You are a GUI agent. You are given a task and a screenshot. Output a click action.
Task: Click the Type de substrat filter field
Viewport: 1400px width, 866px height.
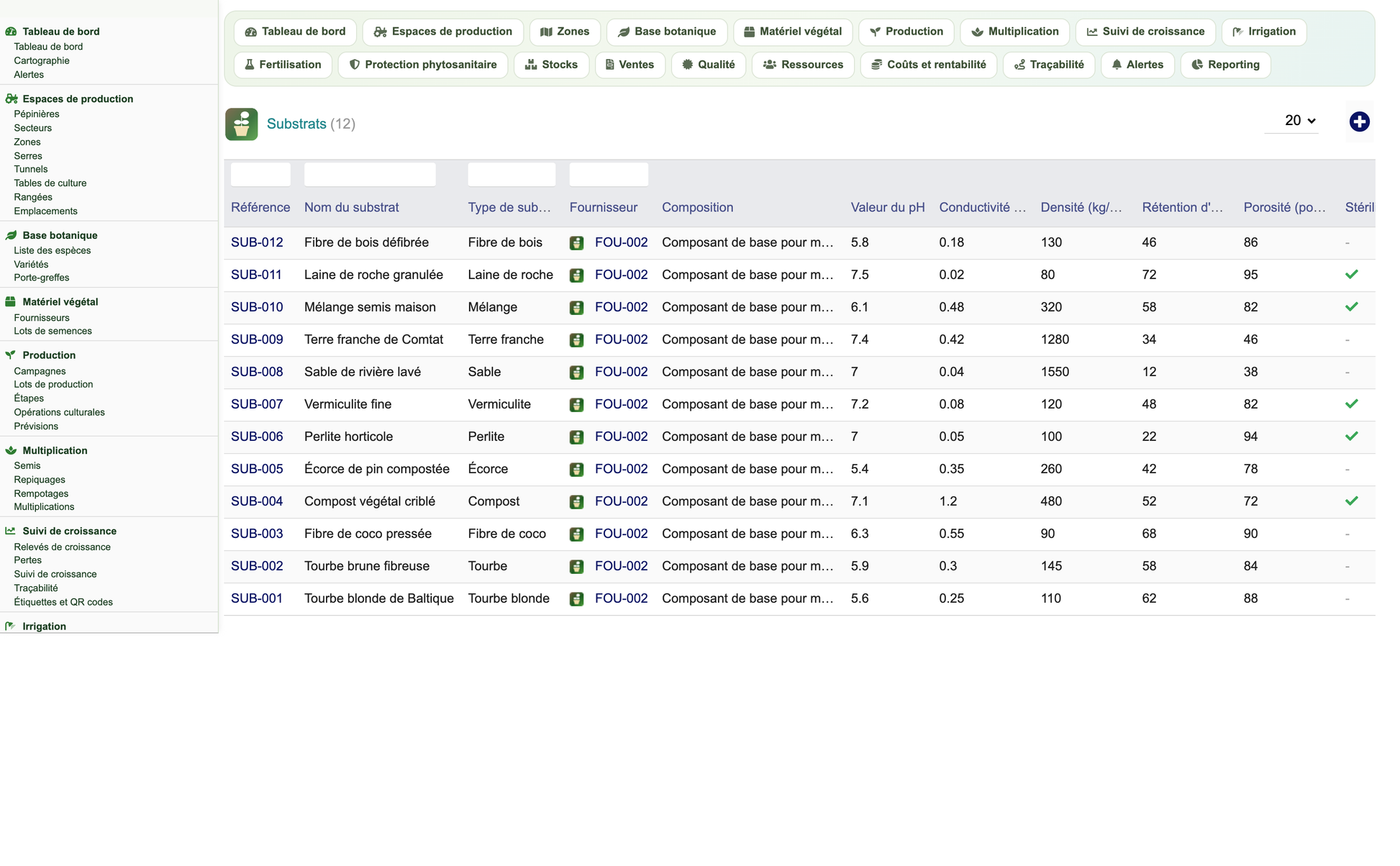512,174
